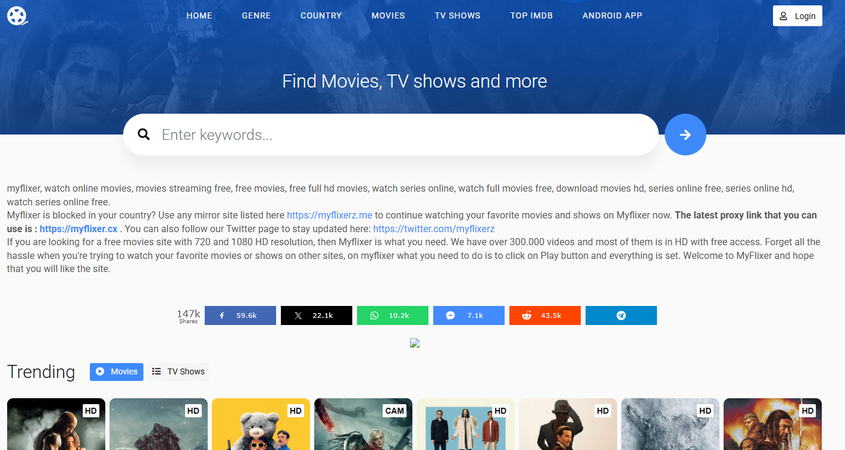845x450 pixels.
Task: Go to TV SHOWS page
Action: point(458,16)
